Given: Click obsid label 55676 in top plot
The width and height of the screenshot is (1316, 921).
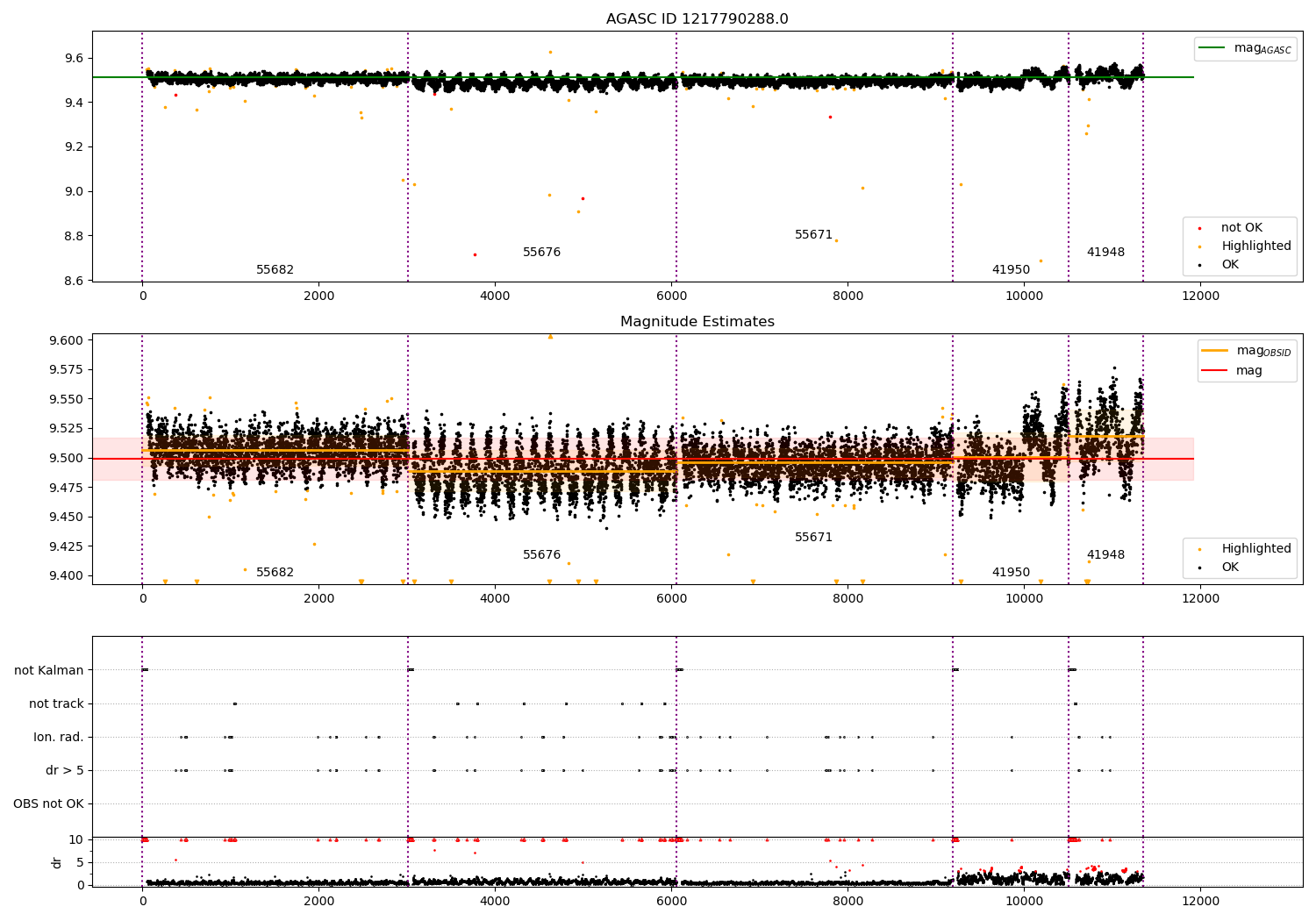Looking at the screenshot, I should click(542, 253).
